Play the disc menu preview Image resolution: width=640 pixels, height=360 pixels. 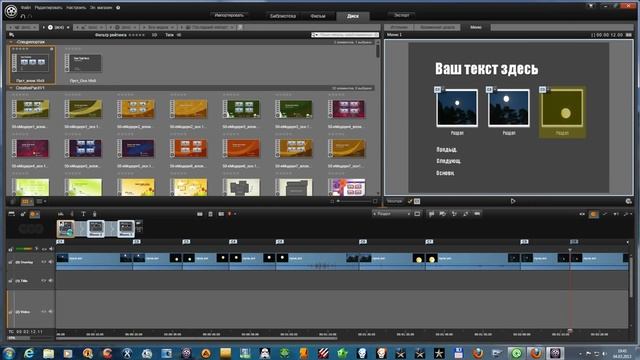click(x=513, y=201)
